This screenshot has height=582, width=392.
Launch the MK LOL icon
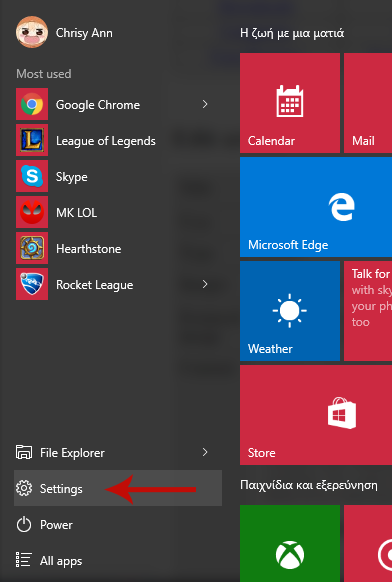32,212
